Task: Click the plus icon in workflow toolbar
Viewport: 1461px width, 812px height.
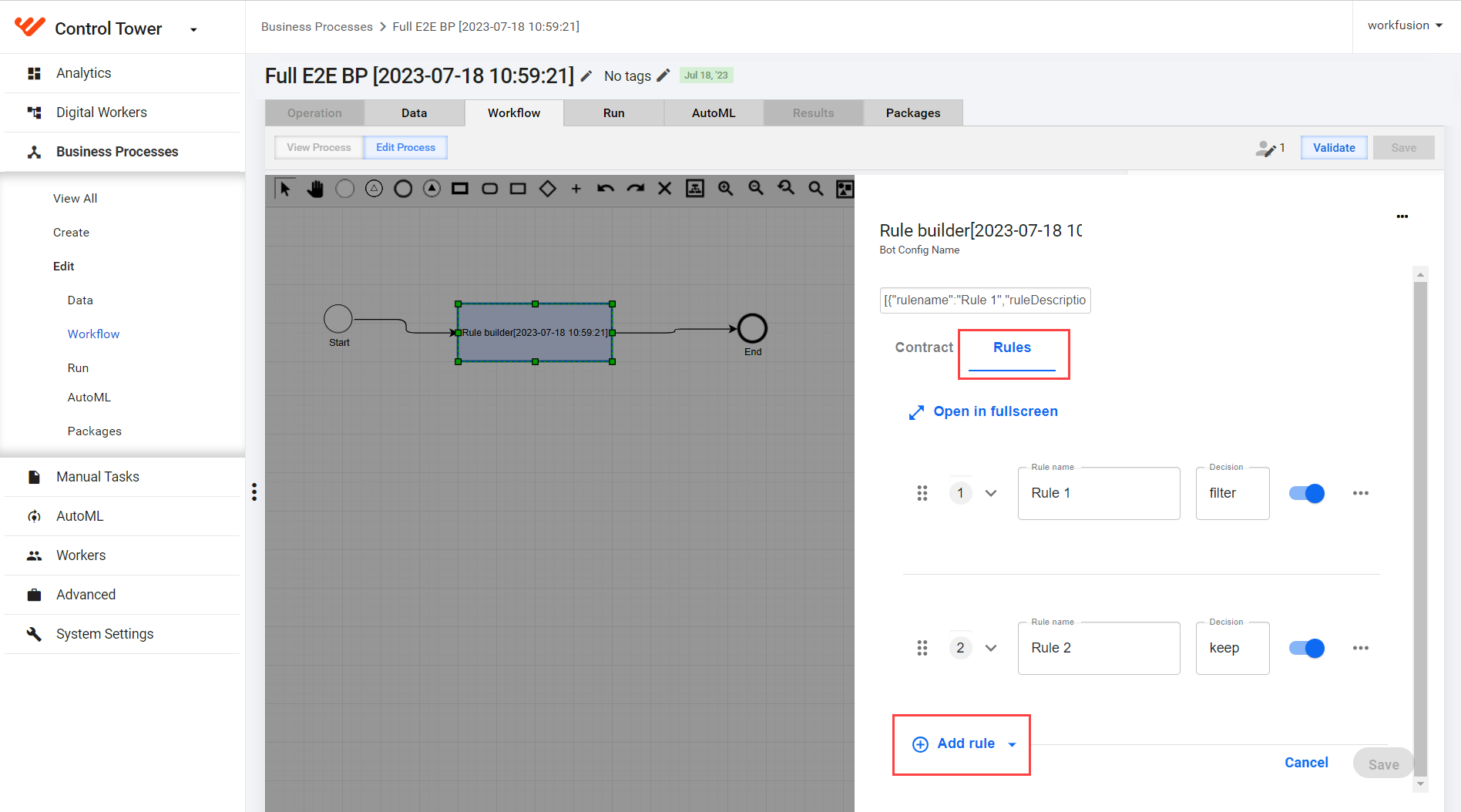Action: click(x=576, y=189)
